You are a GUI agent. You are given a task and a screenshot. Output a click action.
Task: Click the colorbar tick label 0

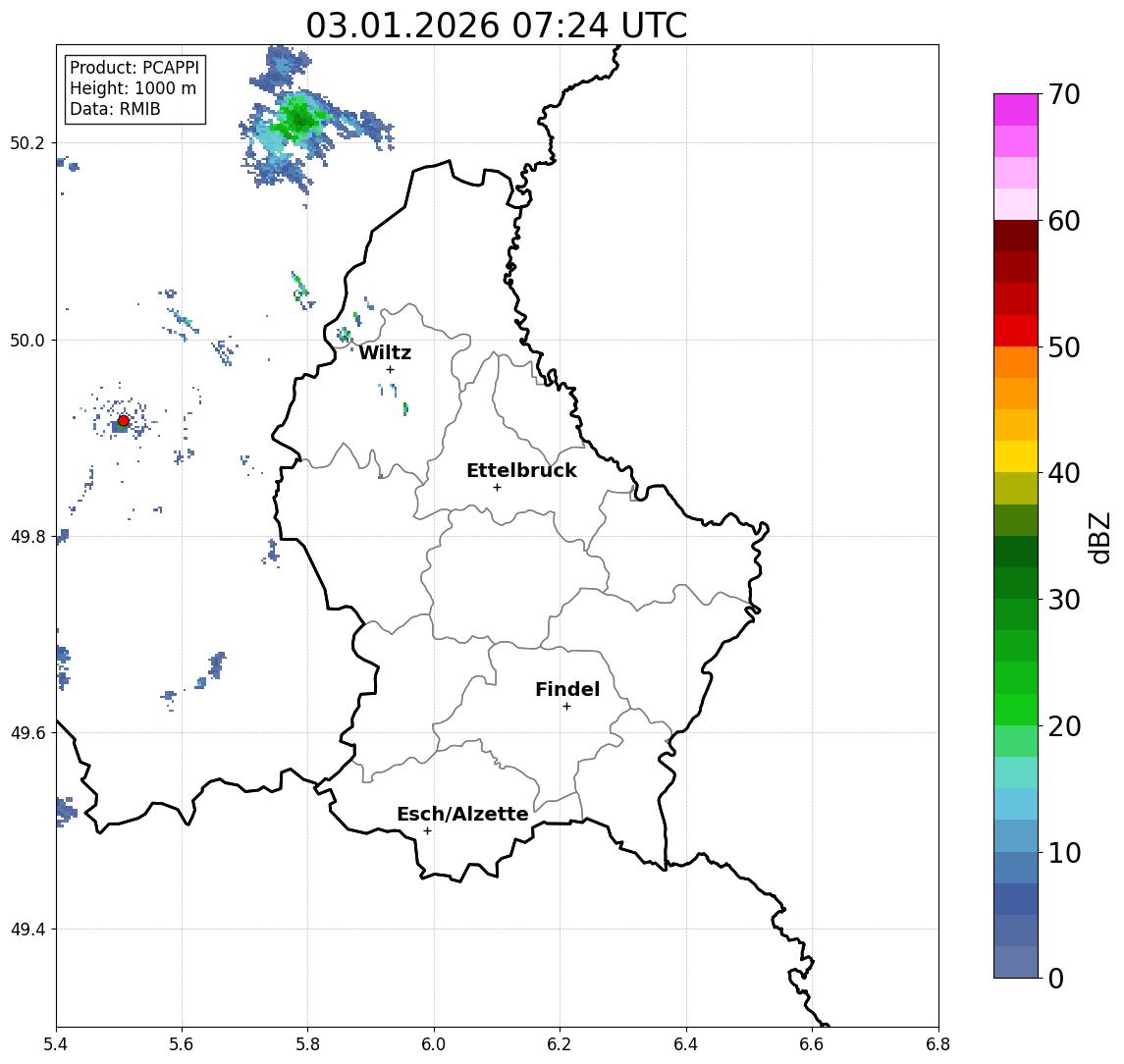point(1056,978)
